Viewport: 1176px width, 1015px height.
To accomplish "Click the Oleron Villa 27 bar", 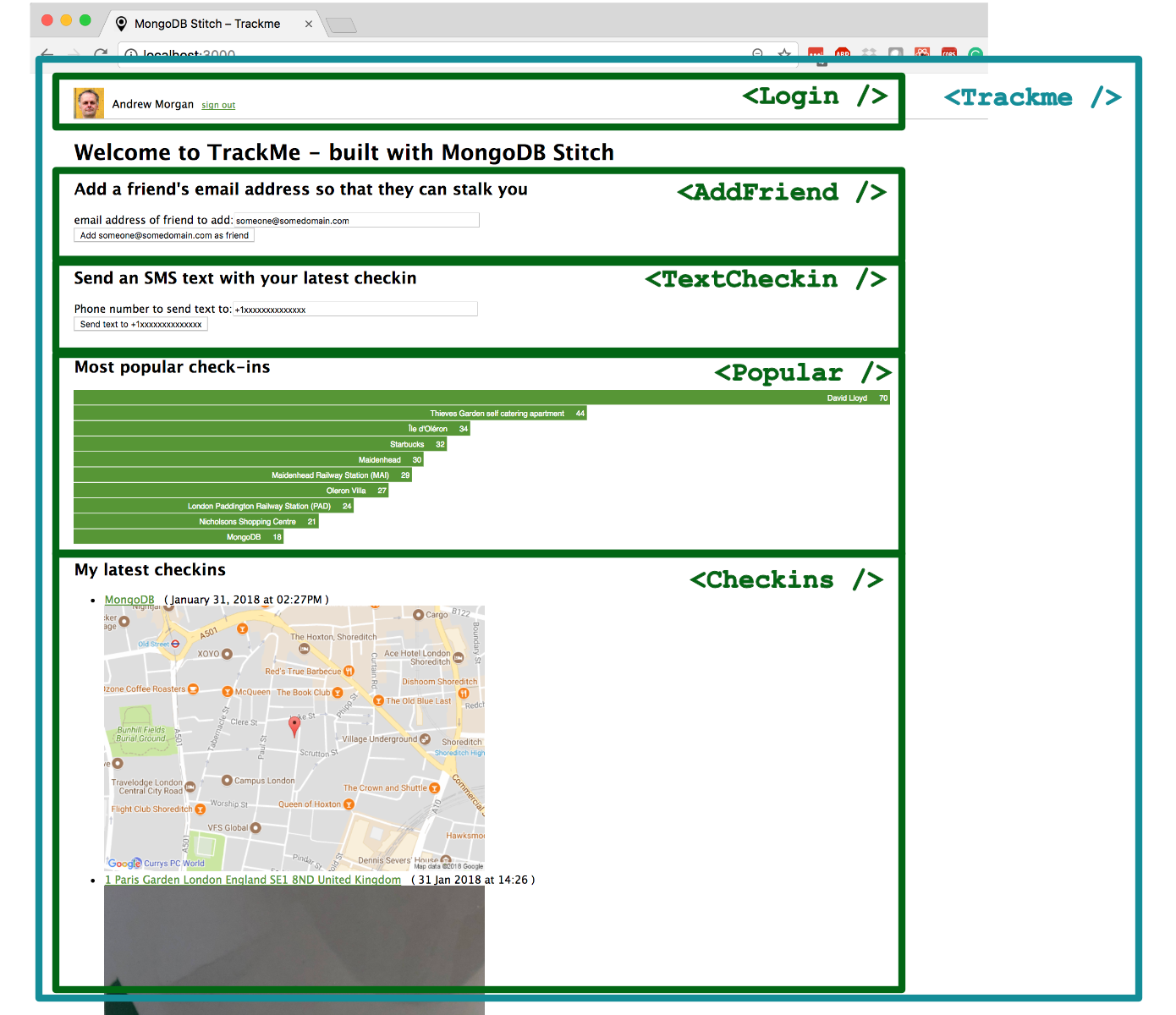I will 231,491.
